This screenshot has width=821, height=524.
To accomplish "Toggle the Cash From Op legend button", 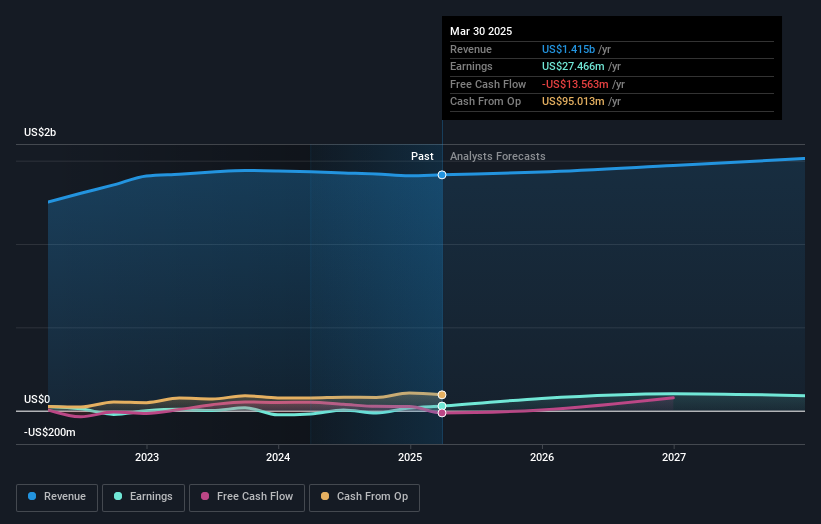I will pyautogui.click(x=364, y=497).
